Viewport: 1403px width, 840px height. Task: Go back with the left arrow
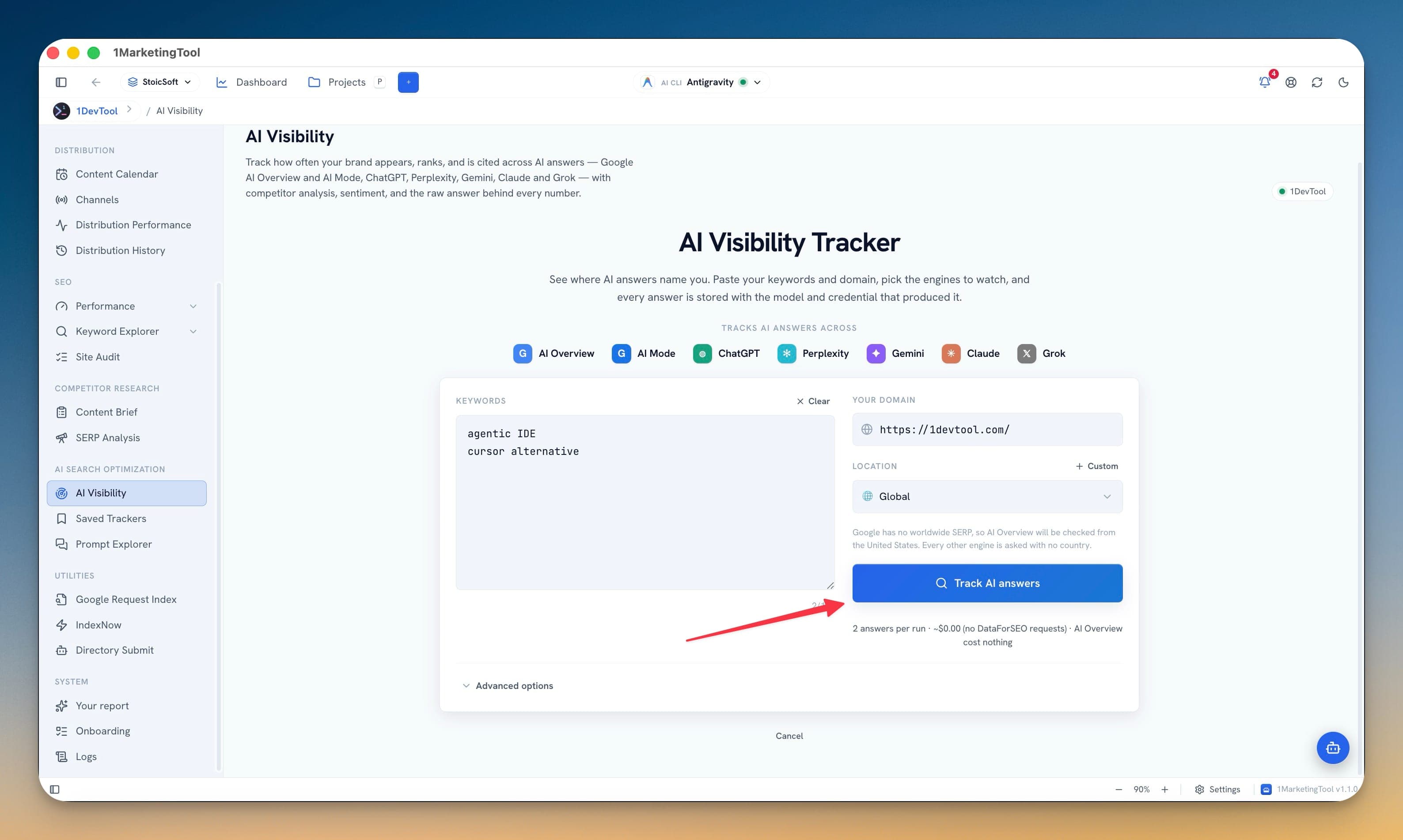point(96,82)
